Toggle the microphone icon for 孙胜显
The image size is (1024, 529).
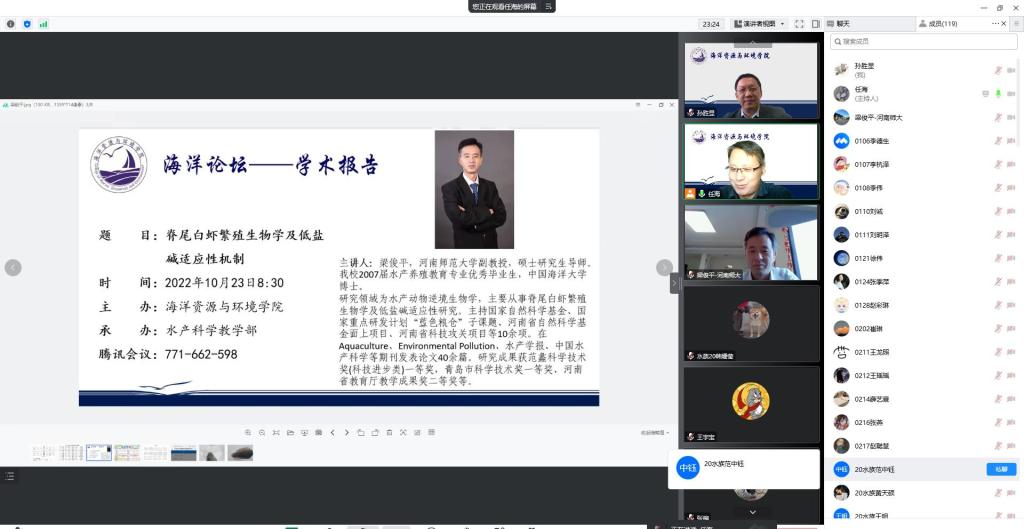click(x=997, y=70)
